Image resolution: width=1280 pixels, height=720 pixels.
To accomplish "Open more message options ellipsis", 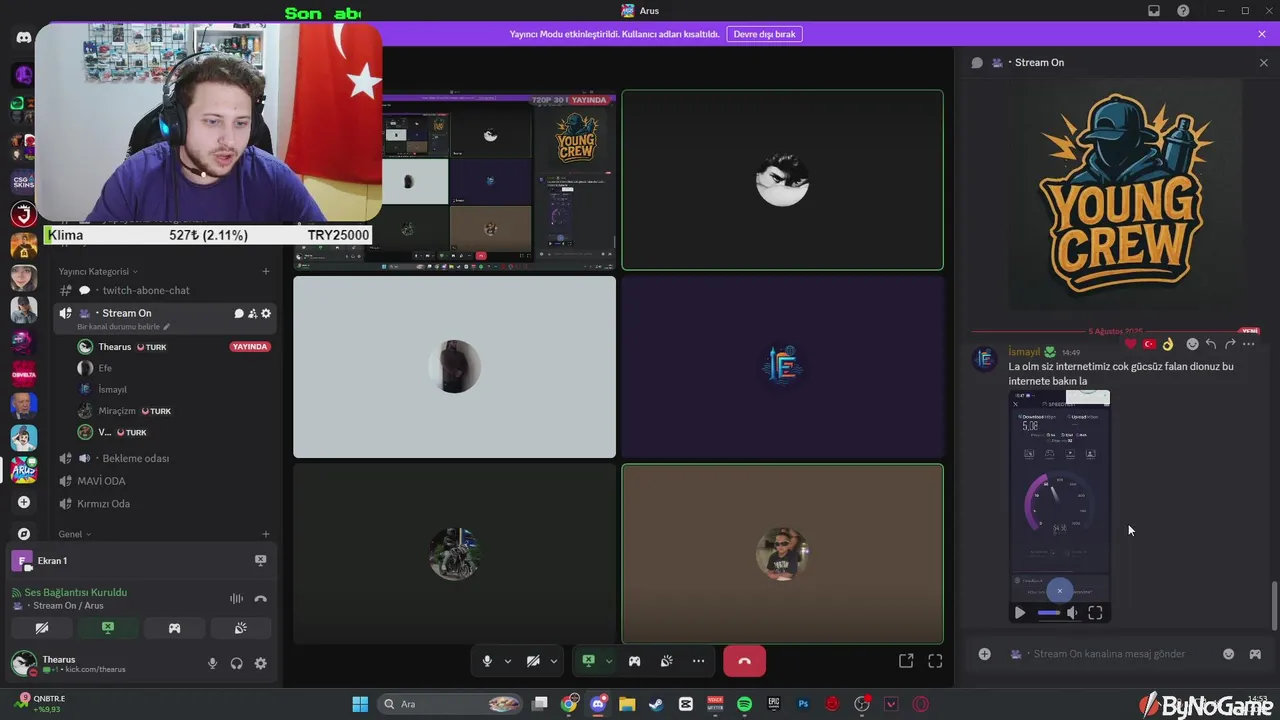I will tap(1248, 344).
